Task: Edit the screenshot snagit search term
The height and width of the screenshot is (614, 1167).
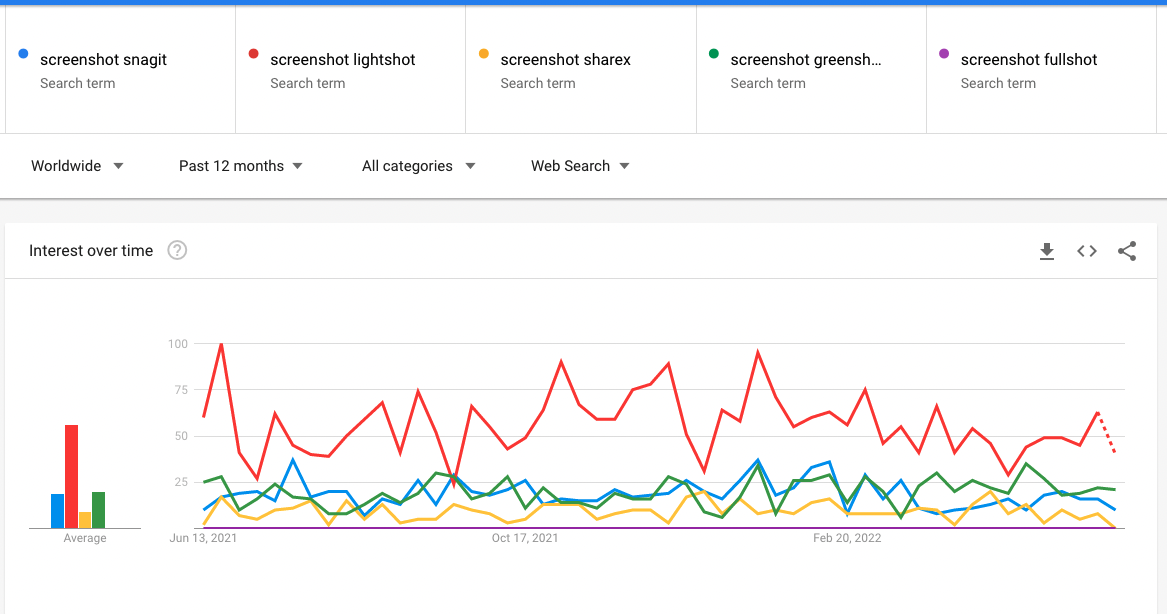Action: click(104, 60)
